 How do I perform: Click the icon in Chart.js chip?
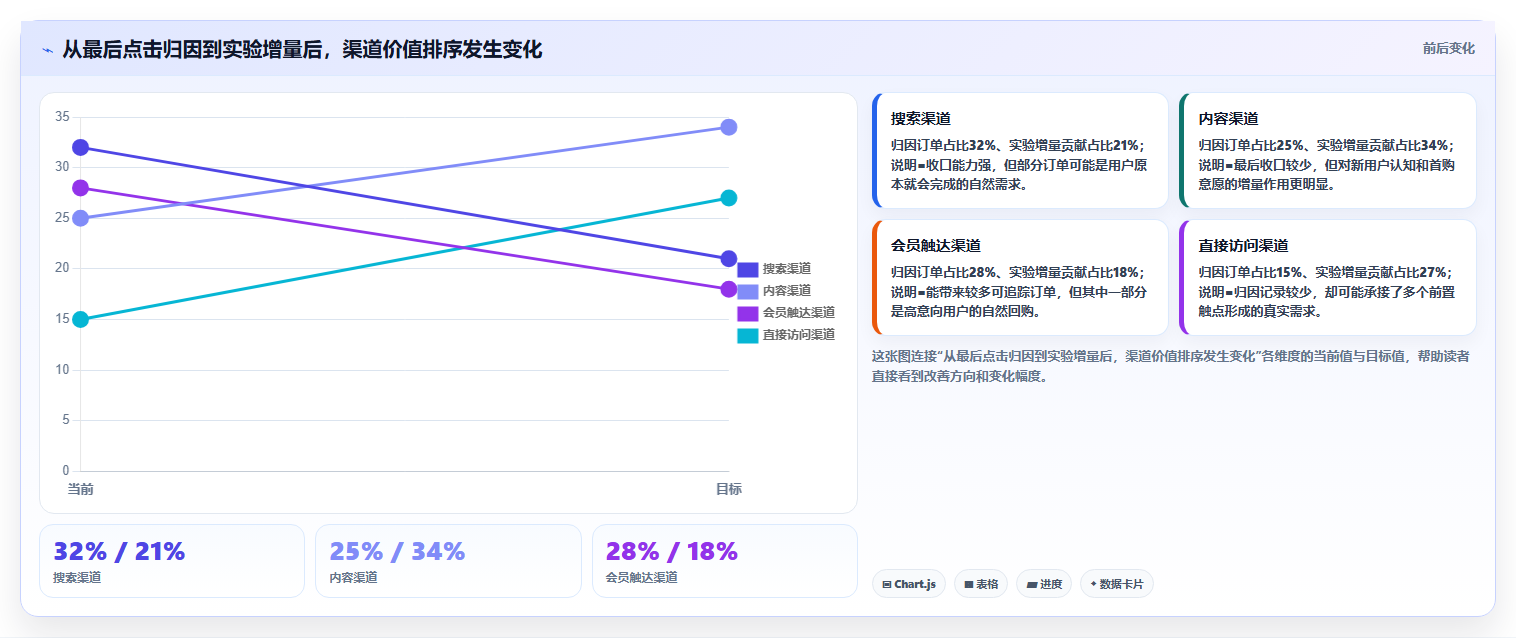point(887,584)
